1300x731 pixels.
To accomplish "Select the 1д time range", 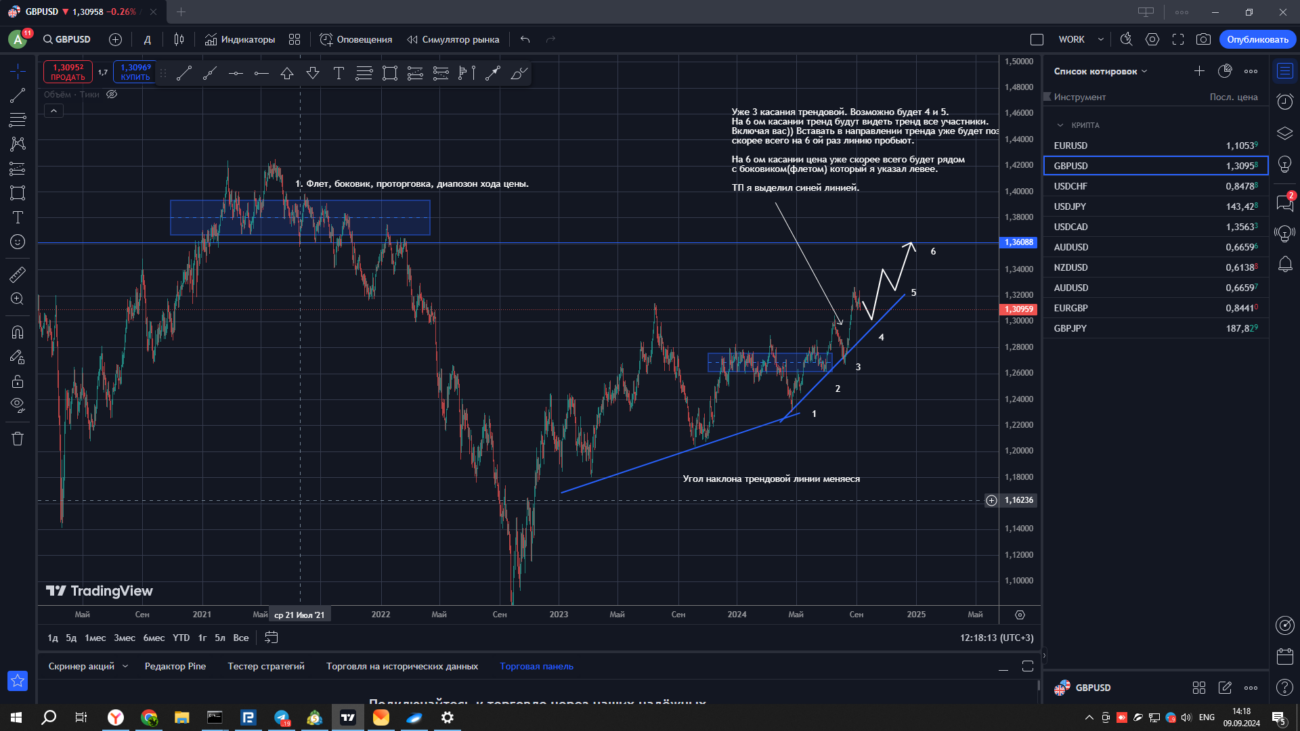I will tap(53, 638).
